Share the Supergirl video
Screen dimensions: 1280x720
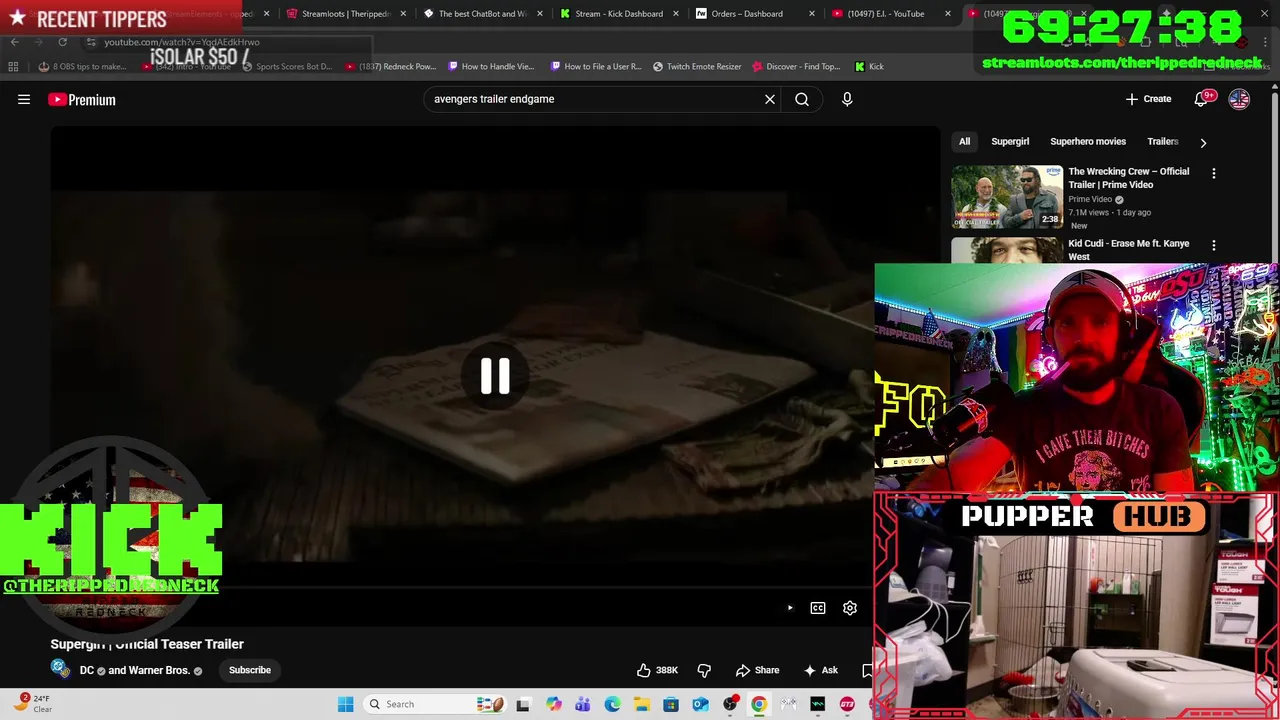(757, 670)
